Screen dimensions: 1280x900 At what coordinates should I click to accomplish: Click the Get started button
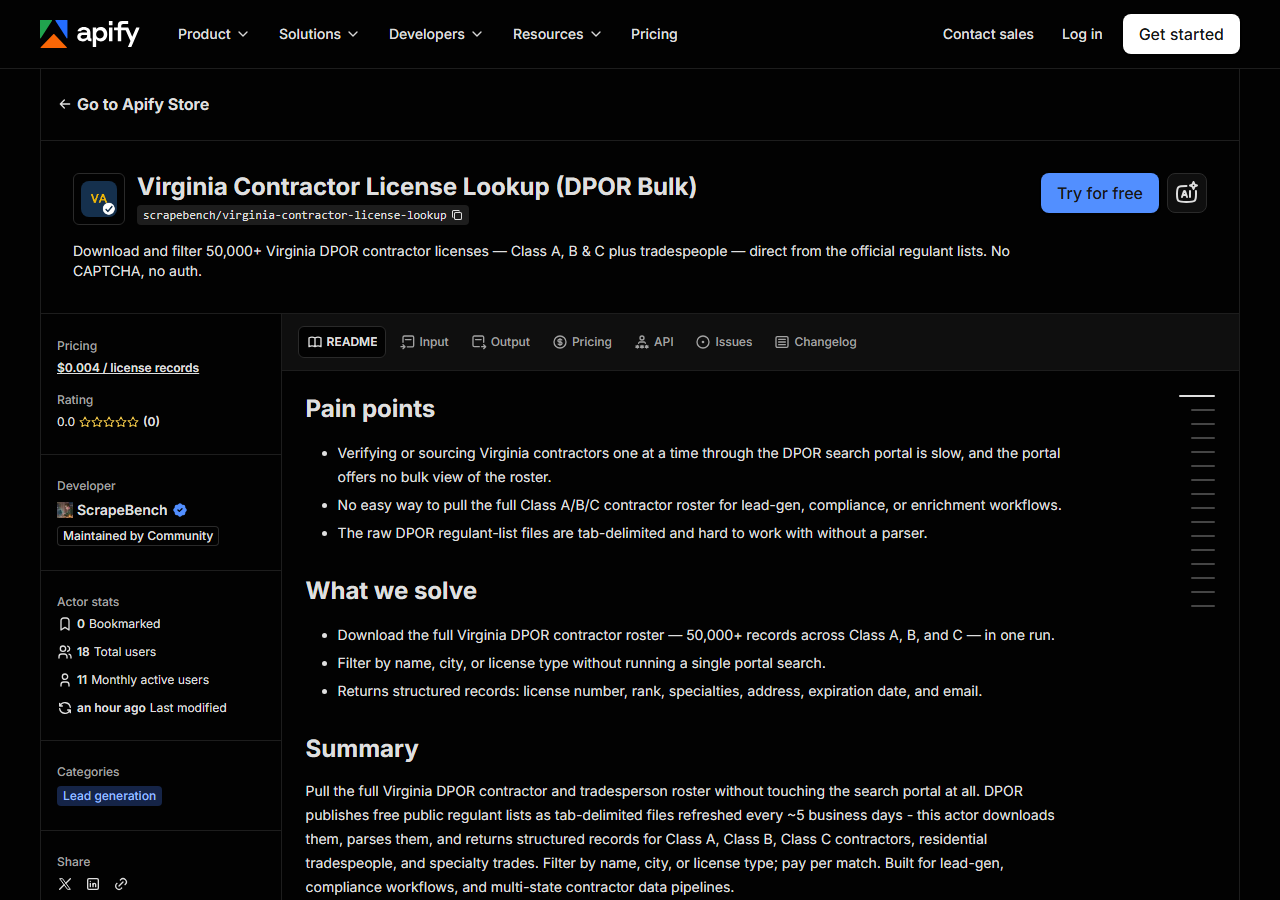[x=1181, y=34]
